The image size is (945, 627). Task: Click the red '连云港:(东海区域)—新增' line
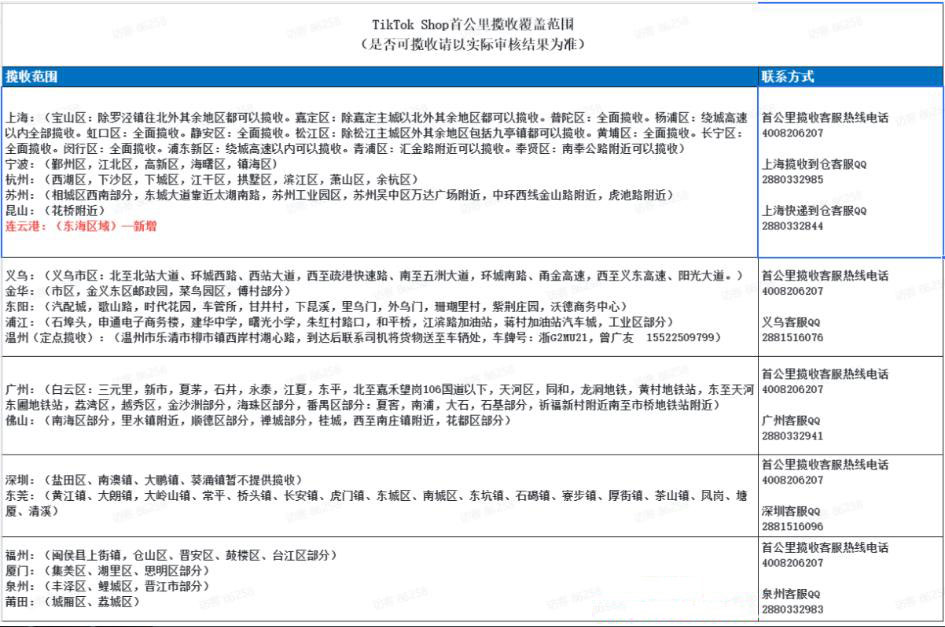[81, 226]
